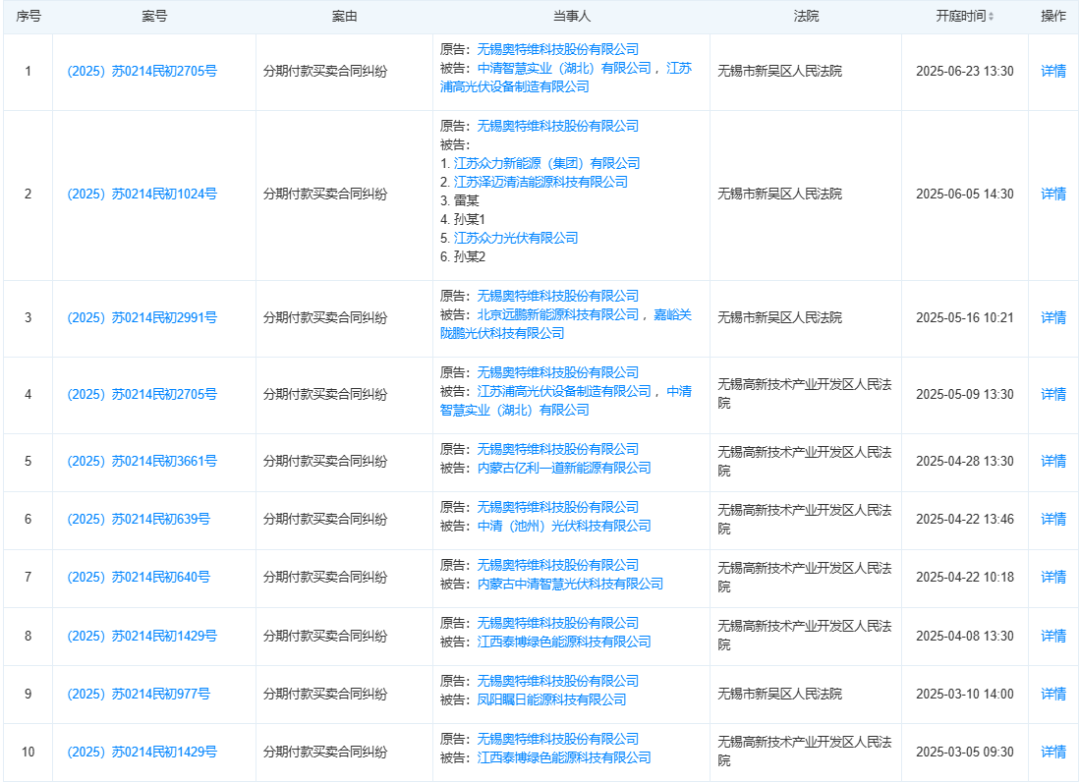View 详情 for the 2025-05-09 13:30 hearing
Screen dimensions: 1080x782
click(1053, 394)
